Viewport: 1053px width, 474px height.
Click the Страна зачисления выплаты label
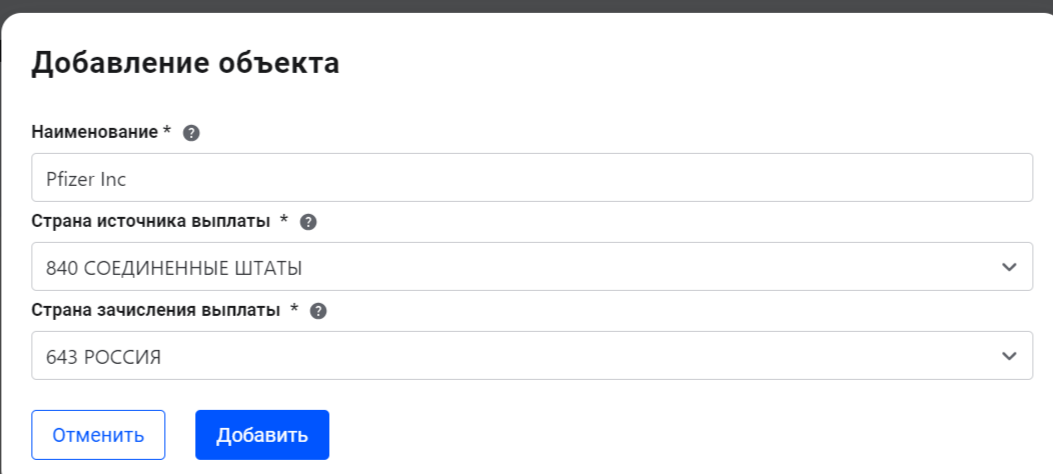(156, 310)
